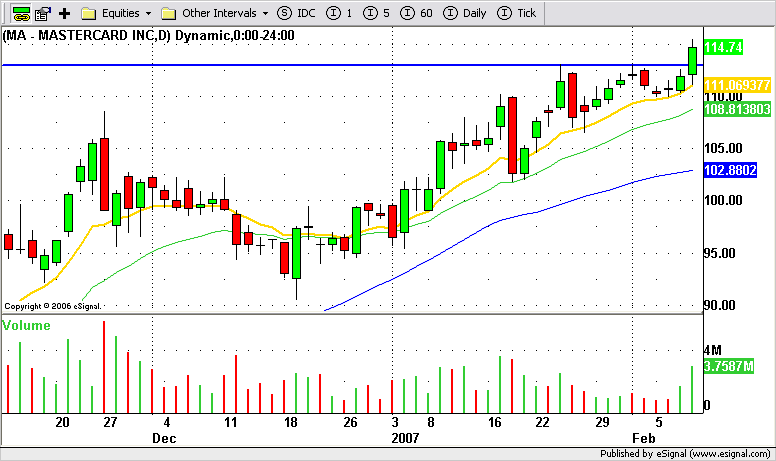776x461 pixels.
Task: Switch to the 60-minute interval
Action: point(416,13)
